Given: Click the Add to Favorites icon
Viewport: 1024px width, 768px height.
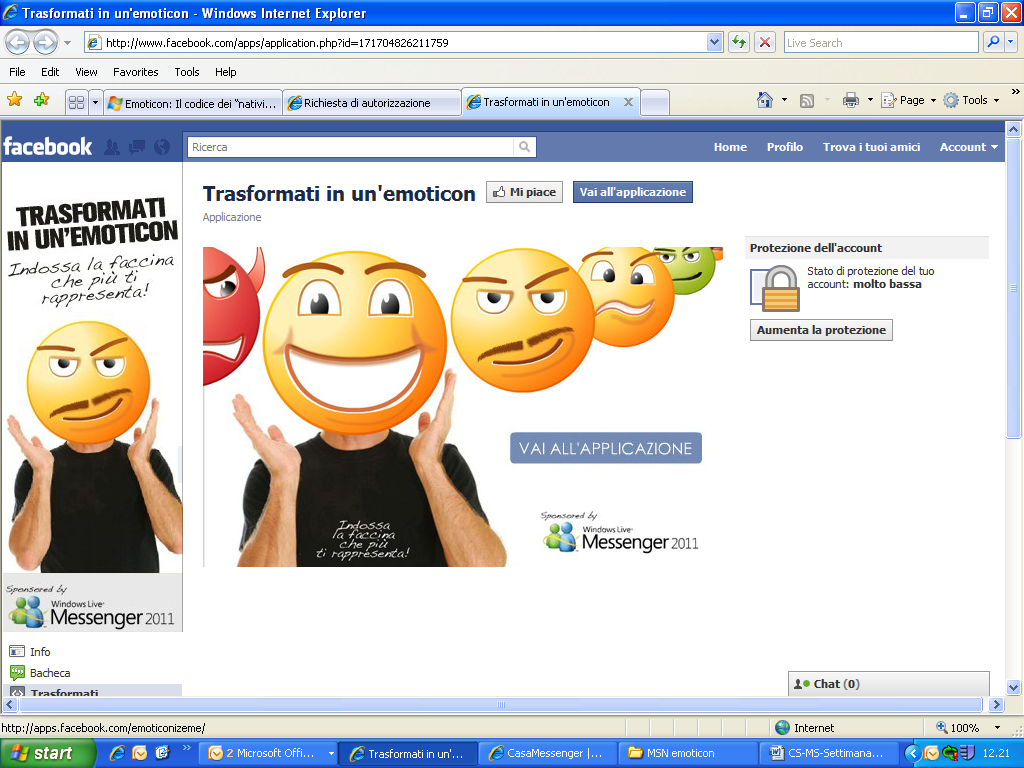Looking at the screenshot, I should coord(41,100).
